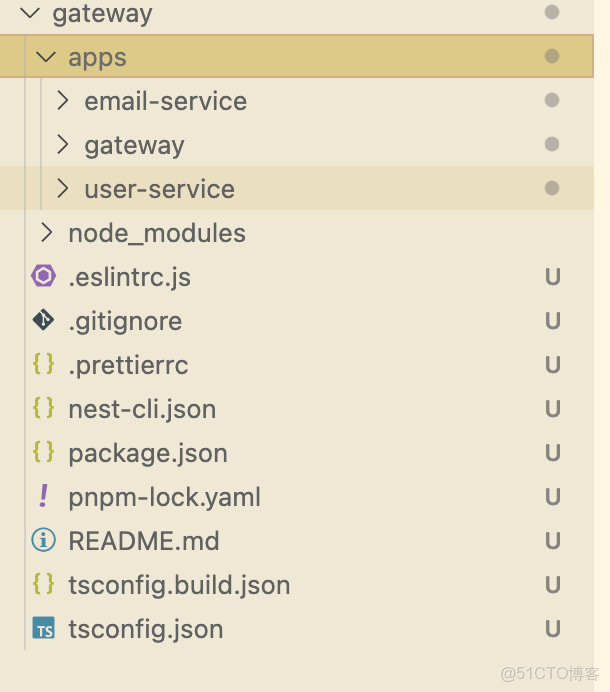Screen dimensions: 610x692
Task: Expand the email-service folder chevron
Action: tap(62, 101)
